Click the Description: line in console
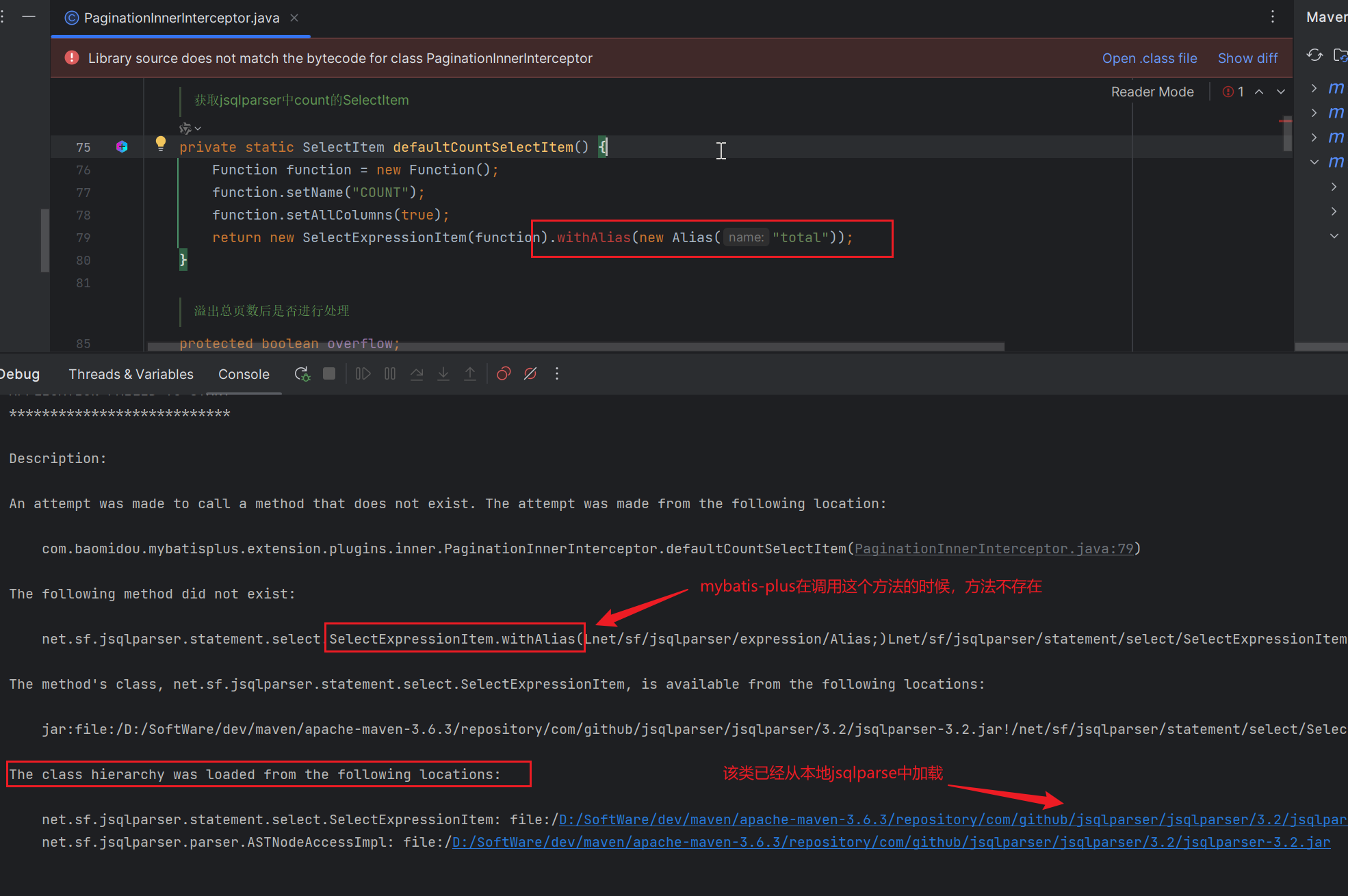This screenshot has width=1348, height=896. [58, 458]
